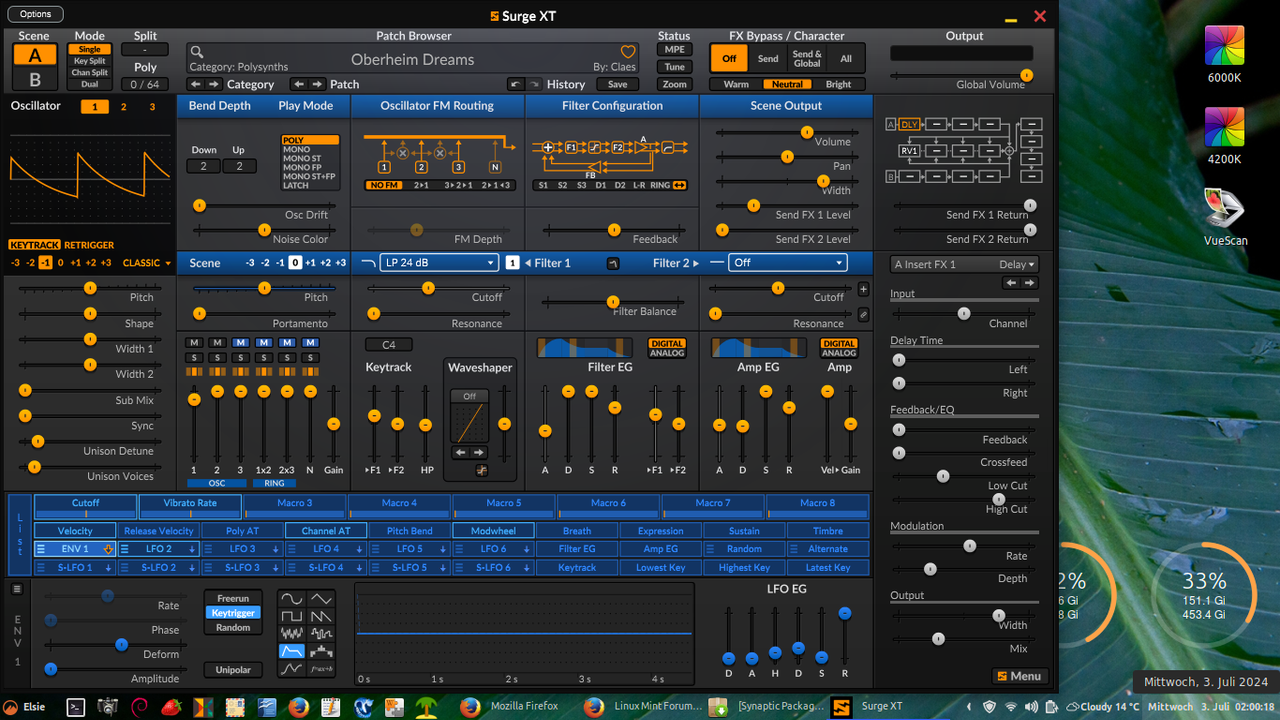
Task: Select the formula LFO shape
Action: click(321, 667)
